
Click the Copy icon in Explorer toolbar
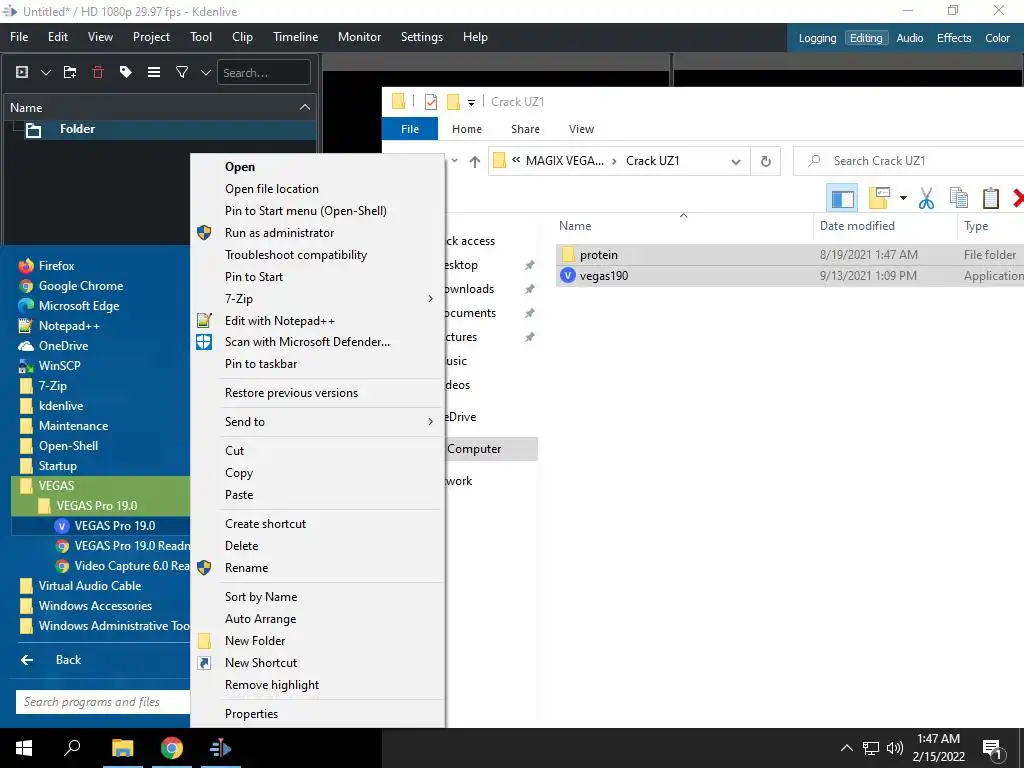click(x=958, y=198)
